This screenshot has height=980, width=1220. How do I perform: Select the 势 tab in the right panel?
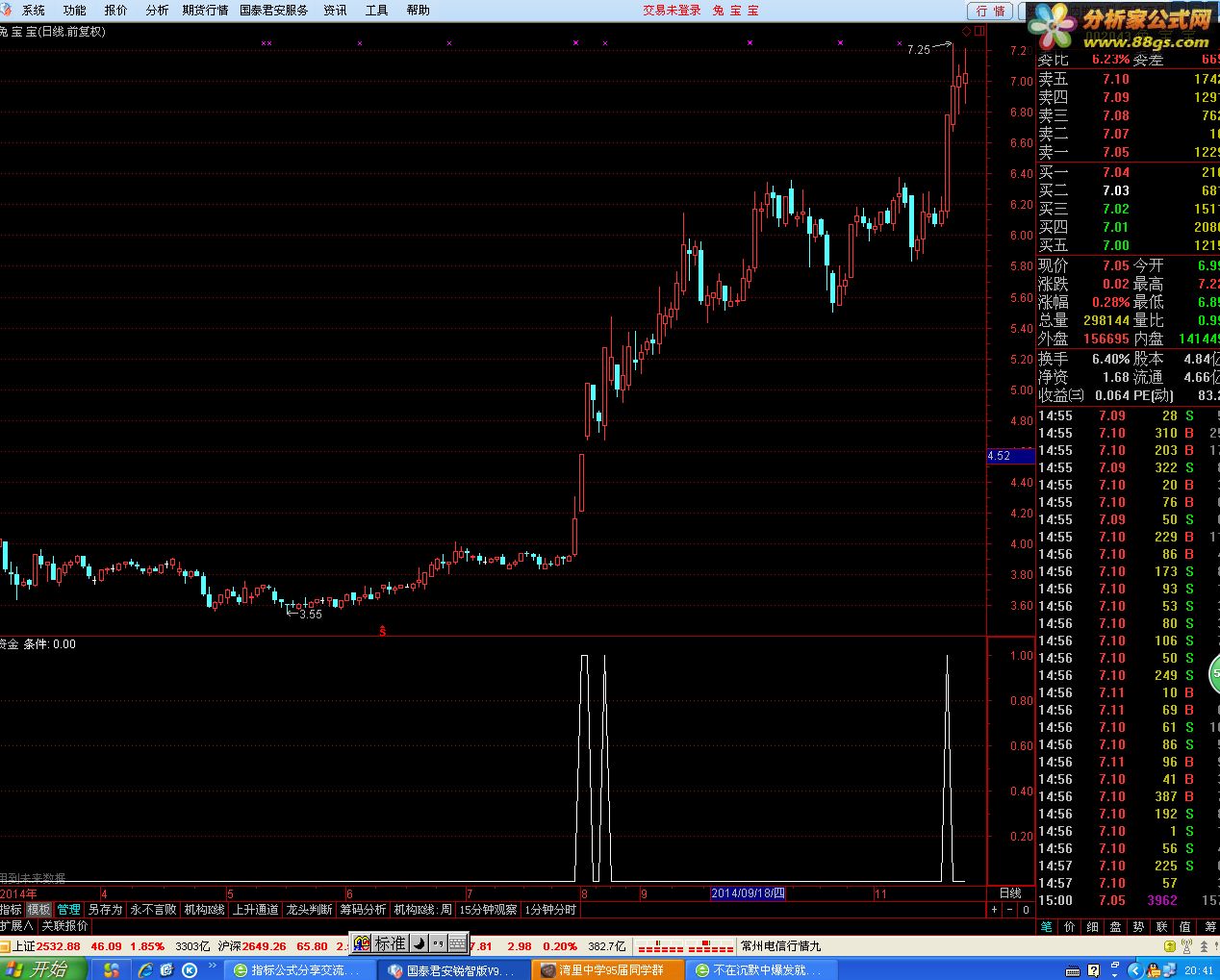pos(1138,926)
